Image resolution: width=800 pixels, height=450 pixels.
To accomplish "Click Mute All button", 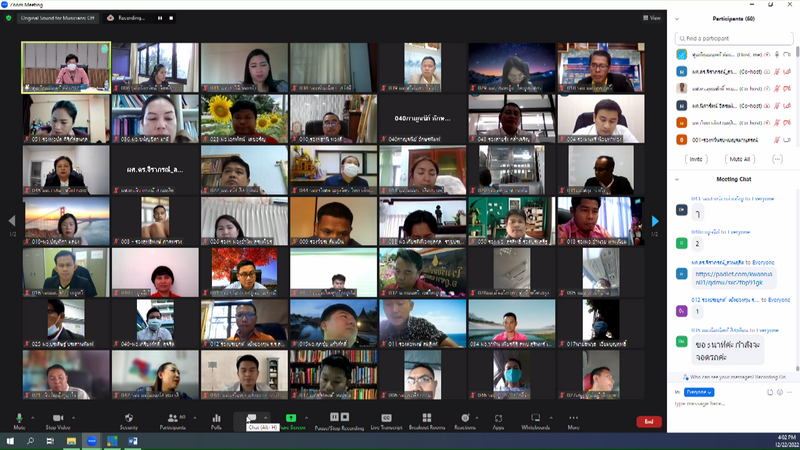I will click(x=740, y=159).
